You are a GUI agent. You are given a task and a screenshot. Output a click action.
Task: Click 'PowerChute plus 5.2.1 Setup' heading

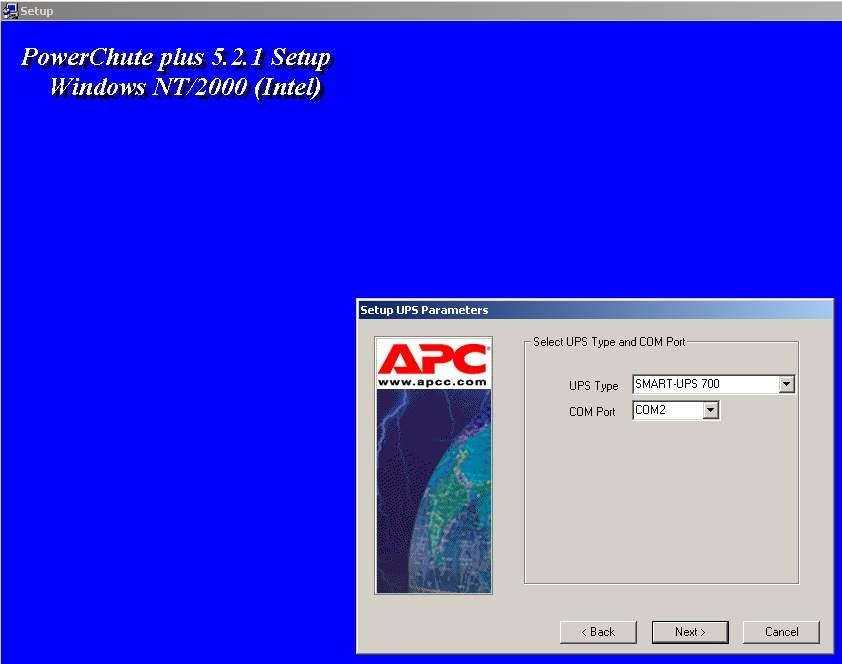click(176, 57)
